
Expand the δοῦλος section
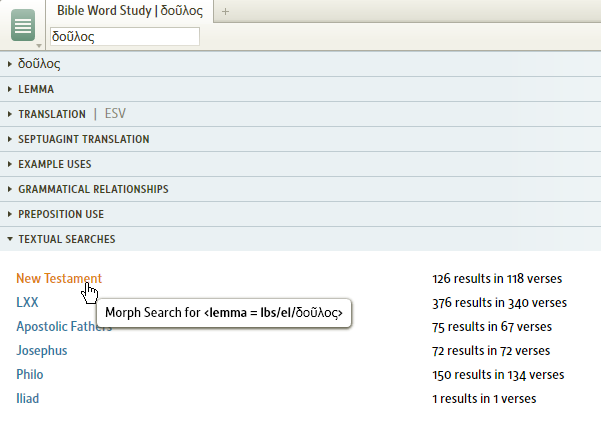click(x=300, y=64)
